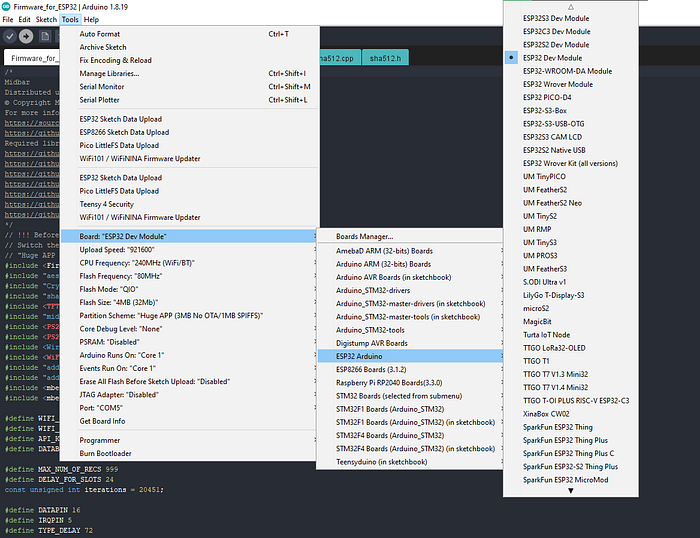Viewport: 700px width, 538px height.
Task: Expand Core Debug Level "None" submenu
Action: tap(189, 329)
